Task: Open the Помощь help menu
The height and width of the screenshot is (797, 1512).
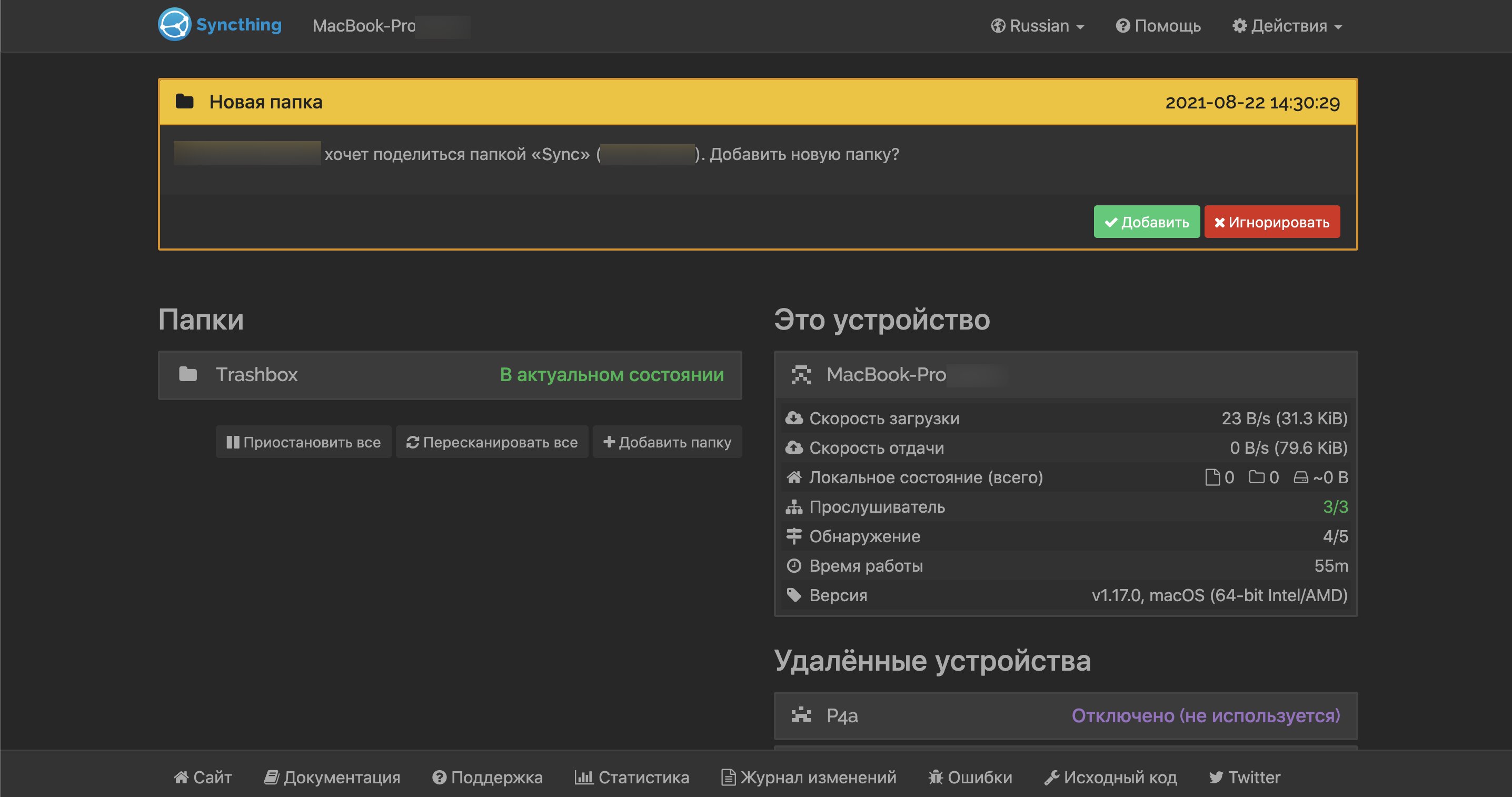Action: [1158, 26]
